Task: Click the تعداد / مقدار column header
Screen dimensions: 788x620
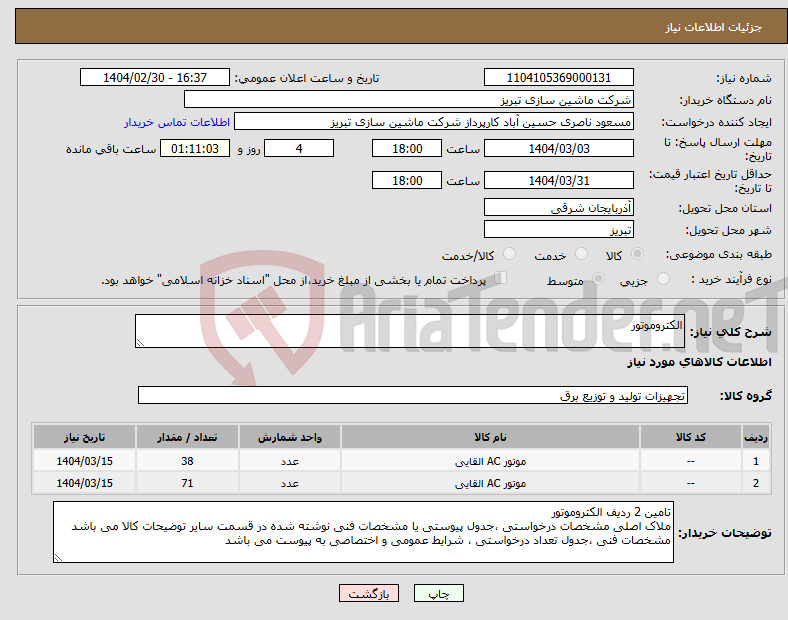Action: 187,437
